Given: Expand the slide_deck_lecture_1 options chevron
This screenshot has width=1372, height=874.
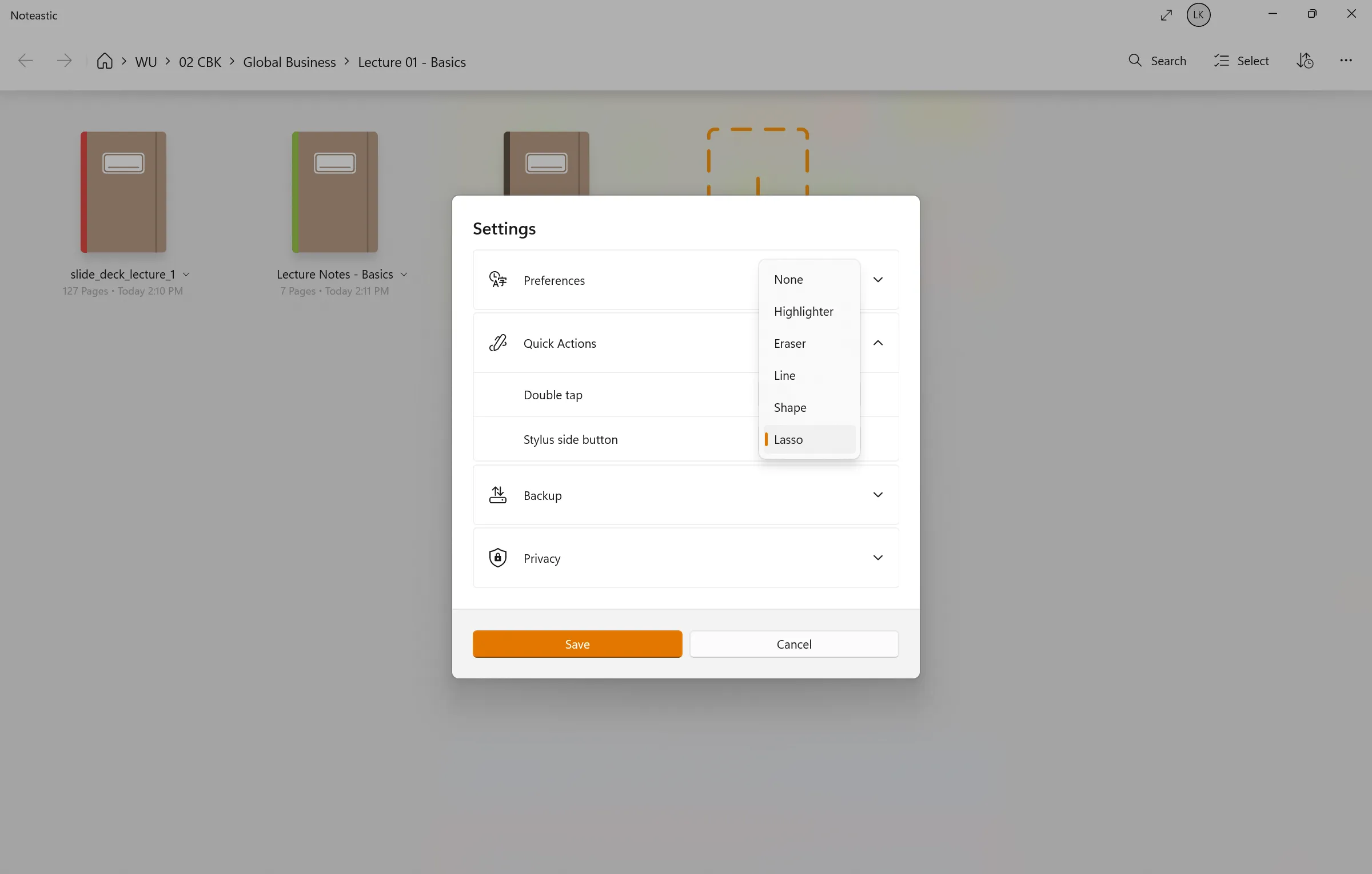Looking at the screenshot, I should click(186, 275).
